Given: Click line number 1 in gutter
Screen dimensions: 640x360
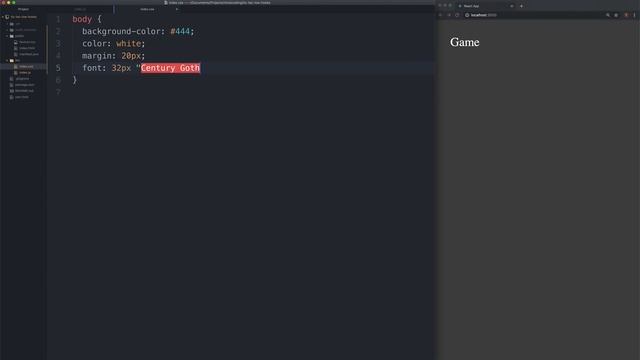Looking at the screenshot, I should point(58,19).
